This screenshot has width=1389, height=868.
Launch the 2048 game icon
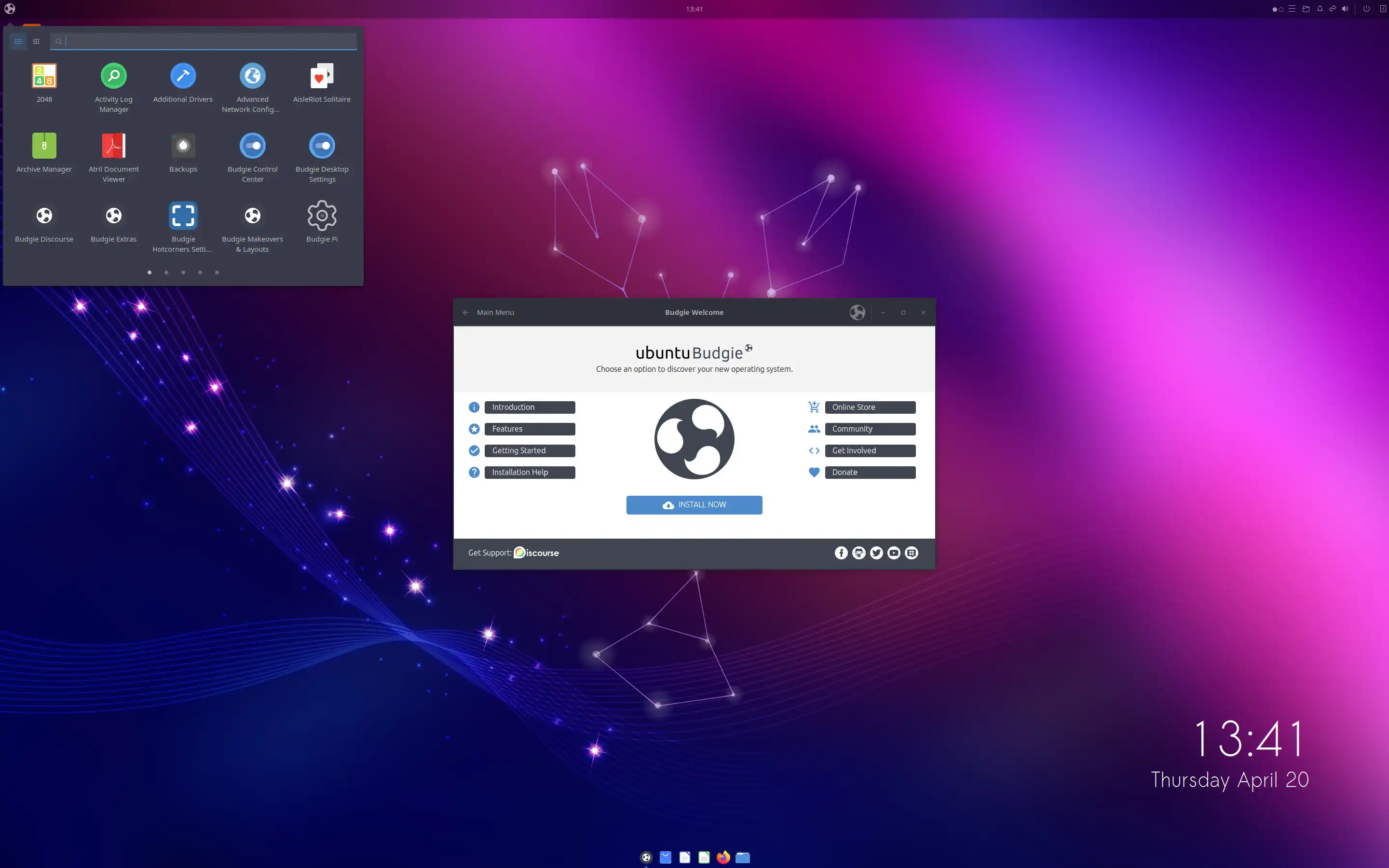tap(44, 76)
